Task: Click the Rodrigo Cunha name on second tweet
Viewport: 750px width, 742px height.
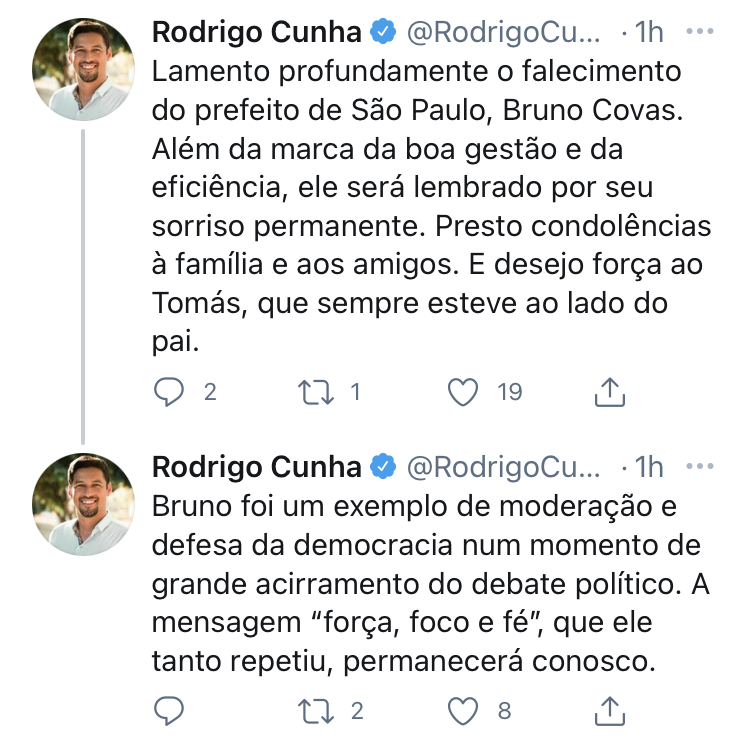Action: pyautogui.click(x=256, y=467)
